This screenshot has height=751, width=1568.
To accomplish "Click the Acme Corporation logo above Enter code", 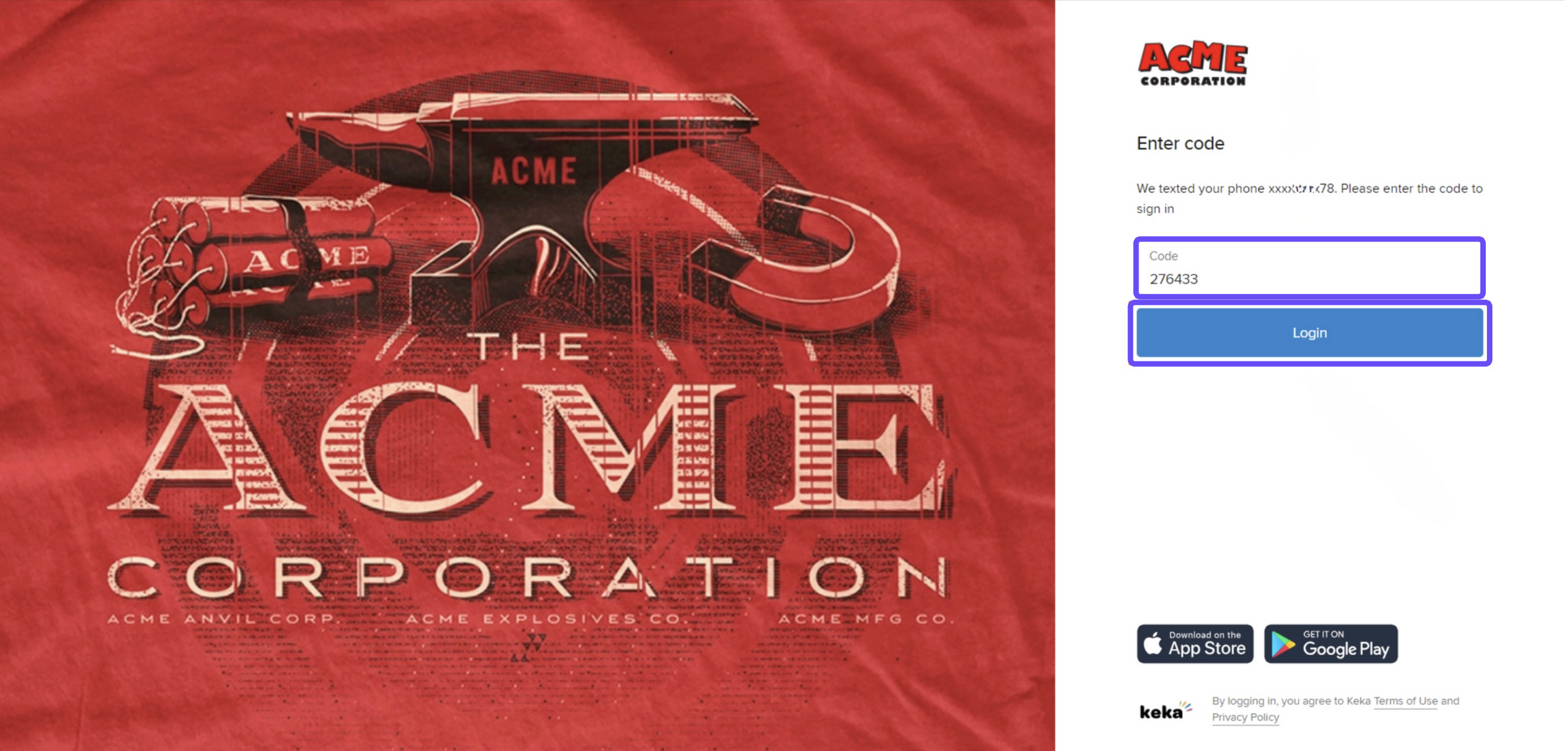I will click(x=1192, y=63).
